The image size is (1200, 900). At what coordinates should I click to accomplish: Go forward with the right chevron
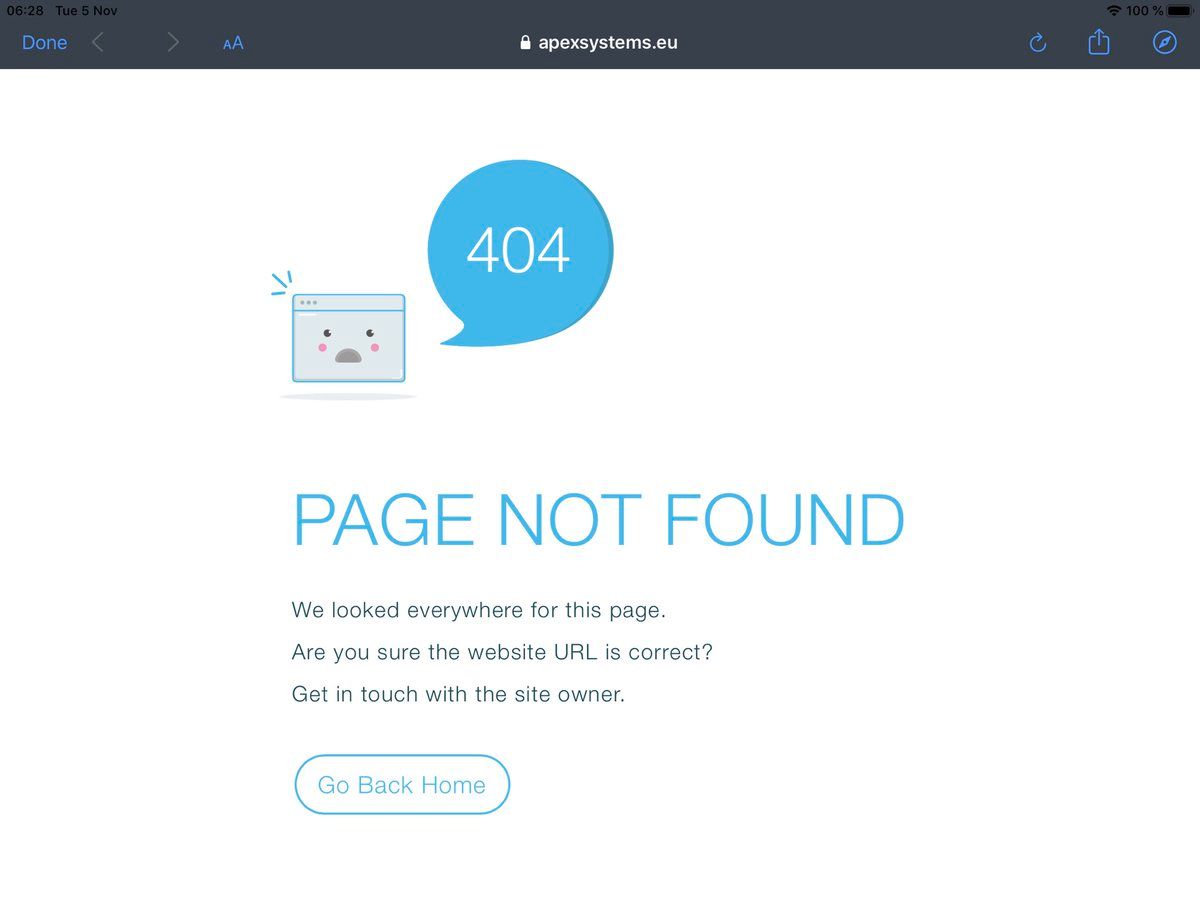click(x=173, y=42)
